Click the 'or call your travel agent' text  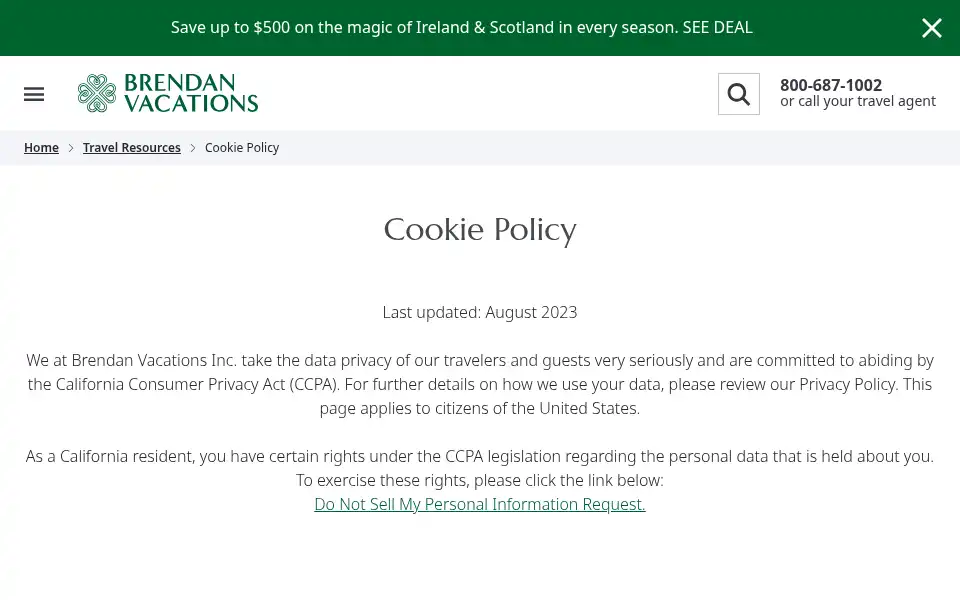coord(857,101)
